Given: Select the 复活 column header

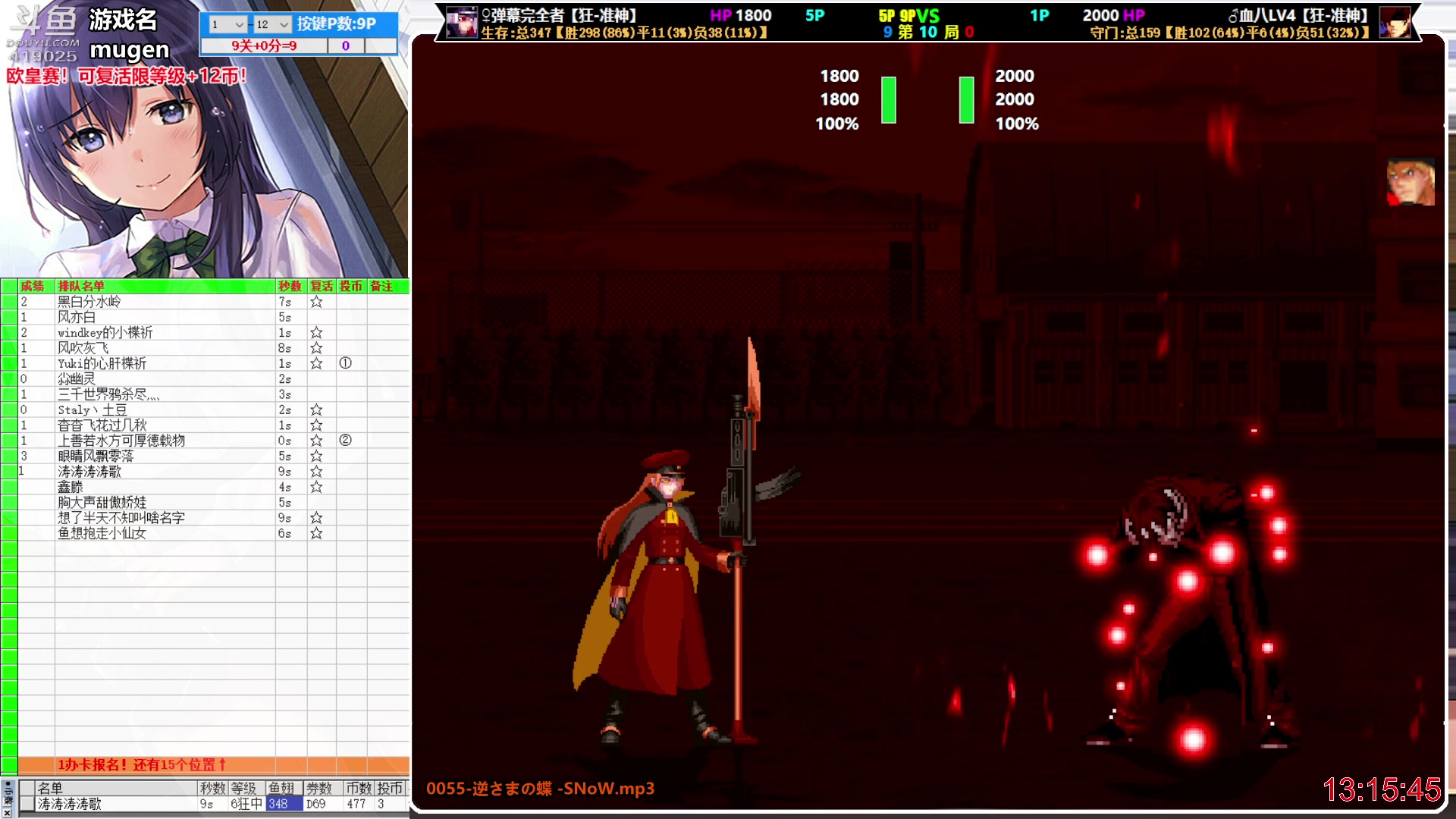Looking at the screenshot, I should tap(322, 286).
